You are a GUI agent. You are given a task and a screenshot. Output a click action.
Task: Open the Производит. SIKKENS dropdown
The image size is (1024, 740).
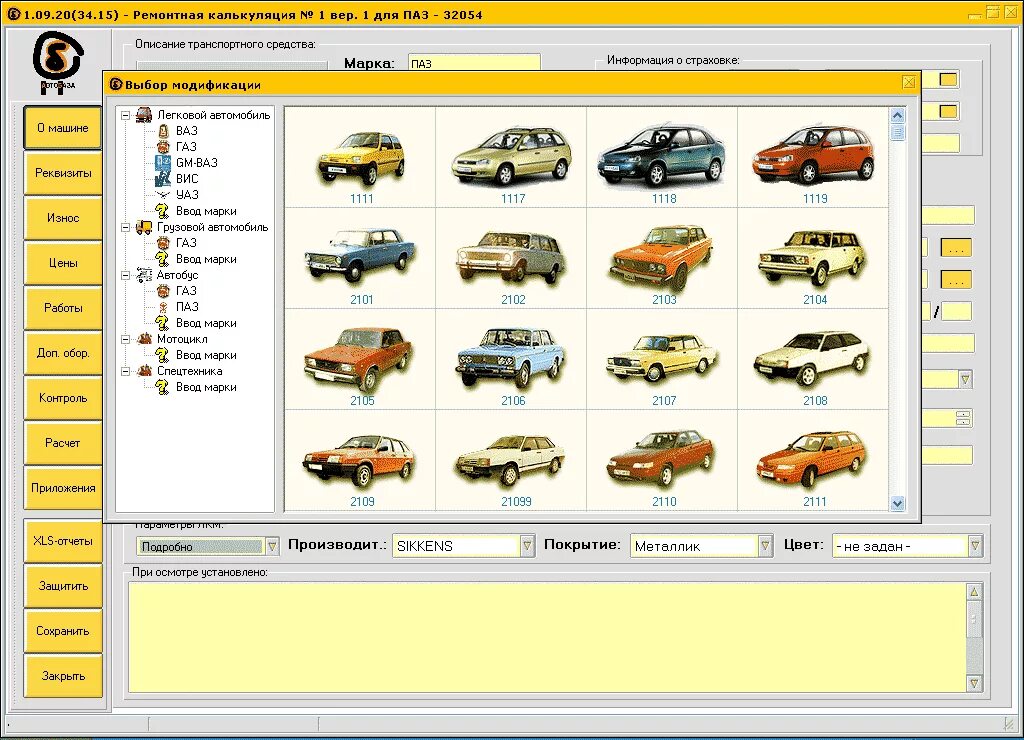click(x=527, y=546)
